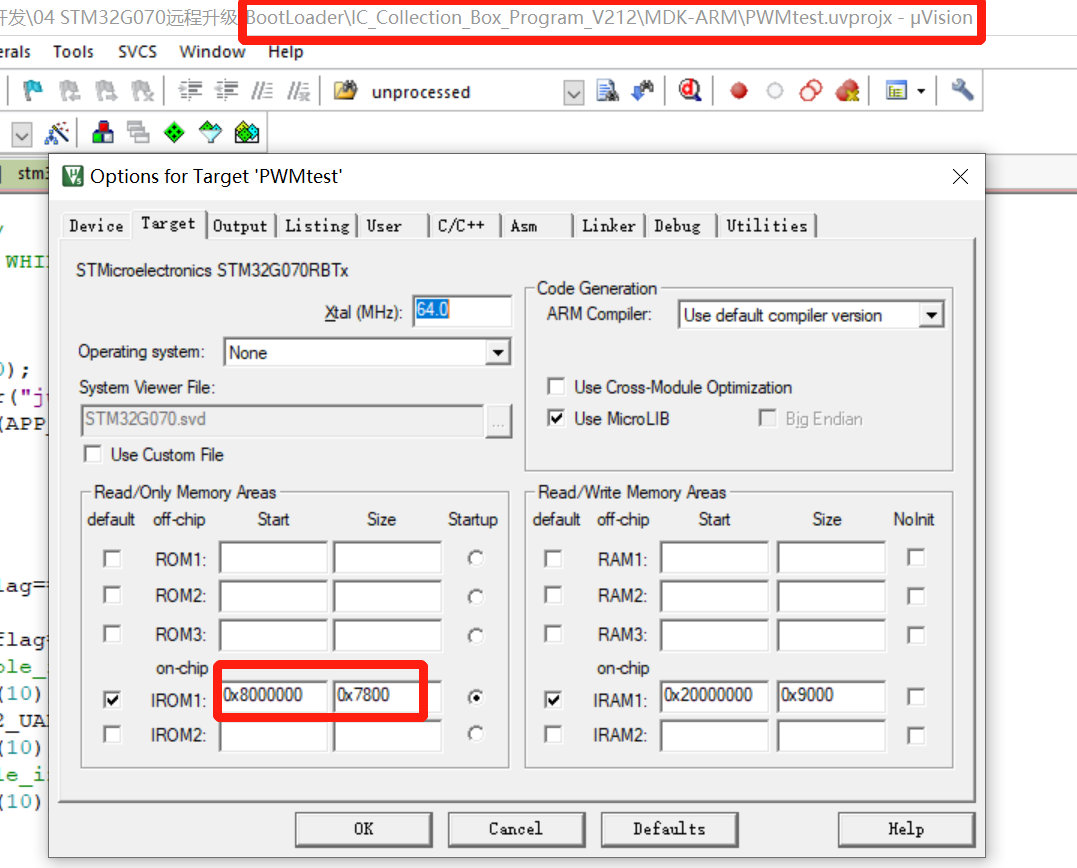This screenshot has width=1077, height=868.
Task: Clear all bookmarks icon
Action: click(x=142, y=91)
